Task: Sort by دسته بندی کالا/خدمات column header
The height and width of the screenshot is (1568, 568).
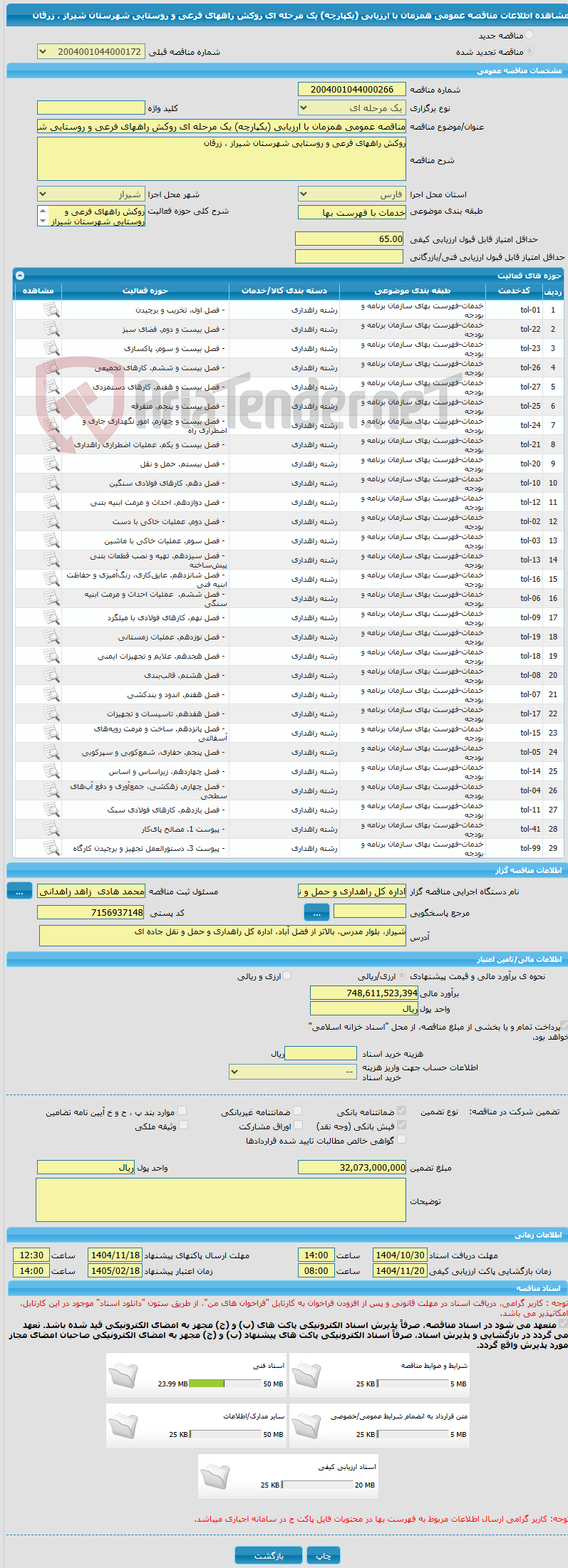Action: (x=284, y=291)
